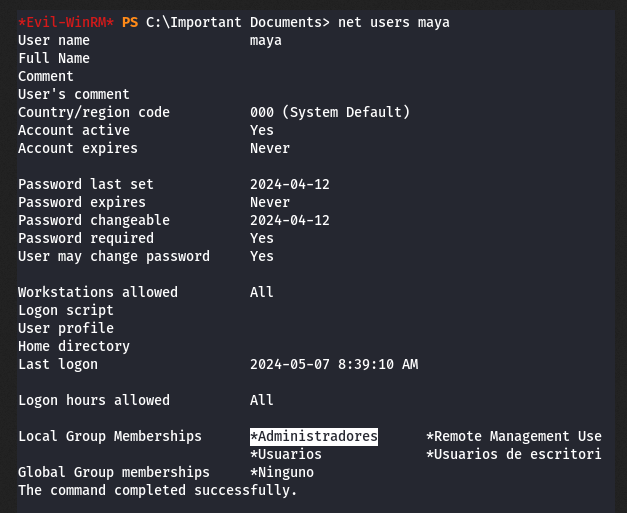Click the red *Evil-WinRM* prompt label
This screenshot has height=513, width=627.
(x=66, y=22)
